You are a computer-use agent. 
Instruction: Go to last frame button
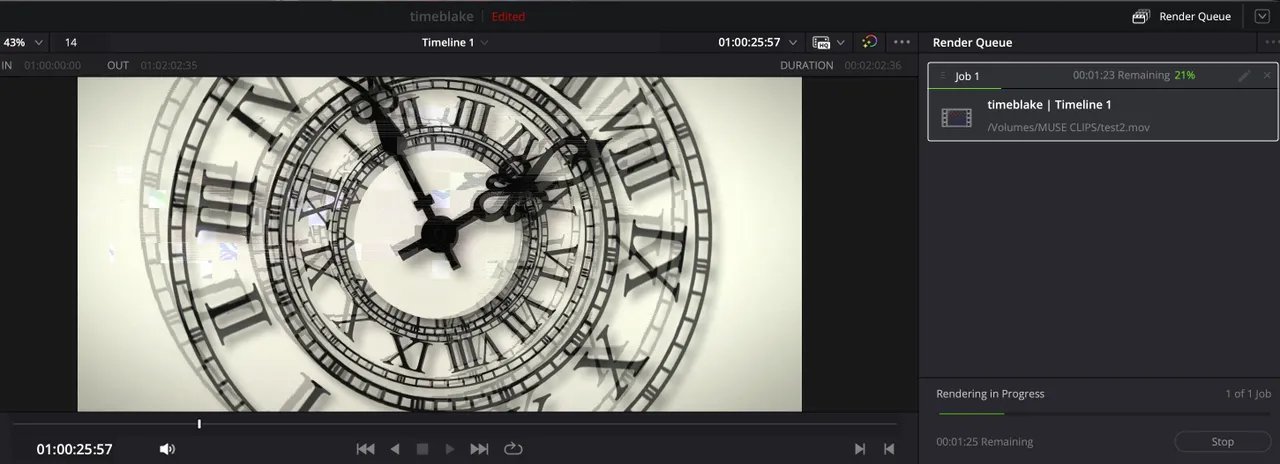click(x=479, y=449)
